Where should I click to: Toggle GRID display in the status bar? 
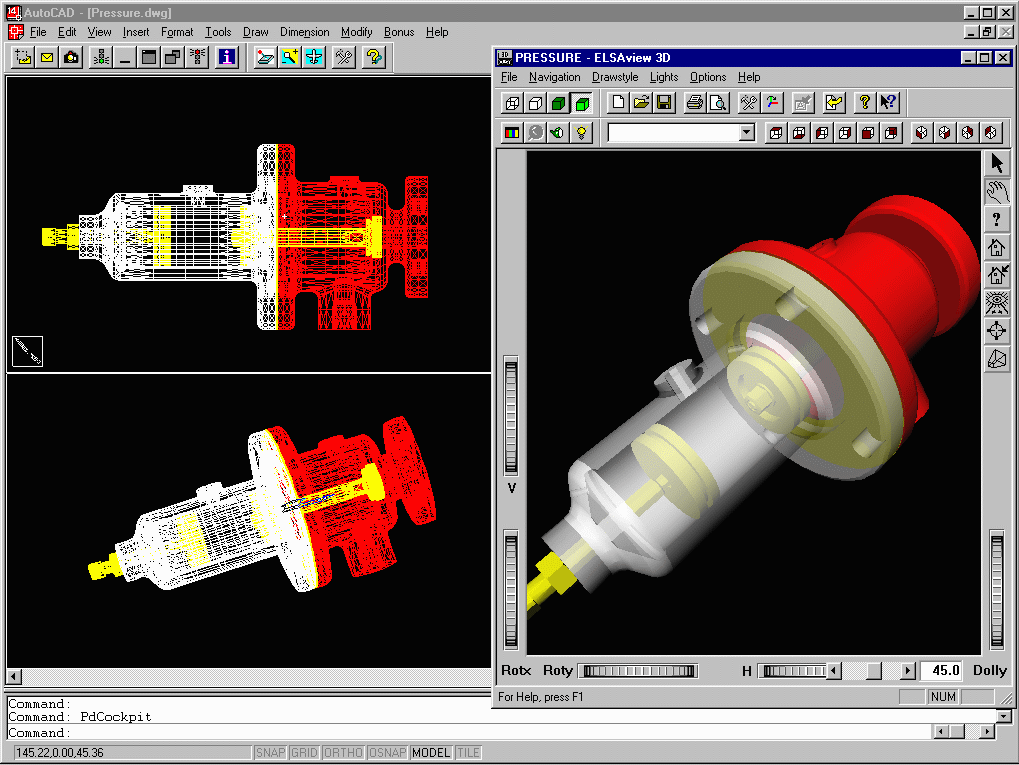pyautogui.click(x=304, y=753)
